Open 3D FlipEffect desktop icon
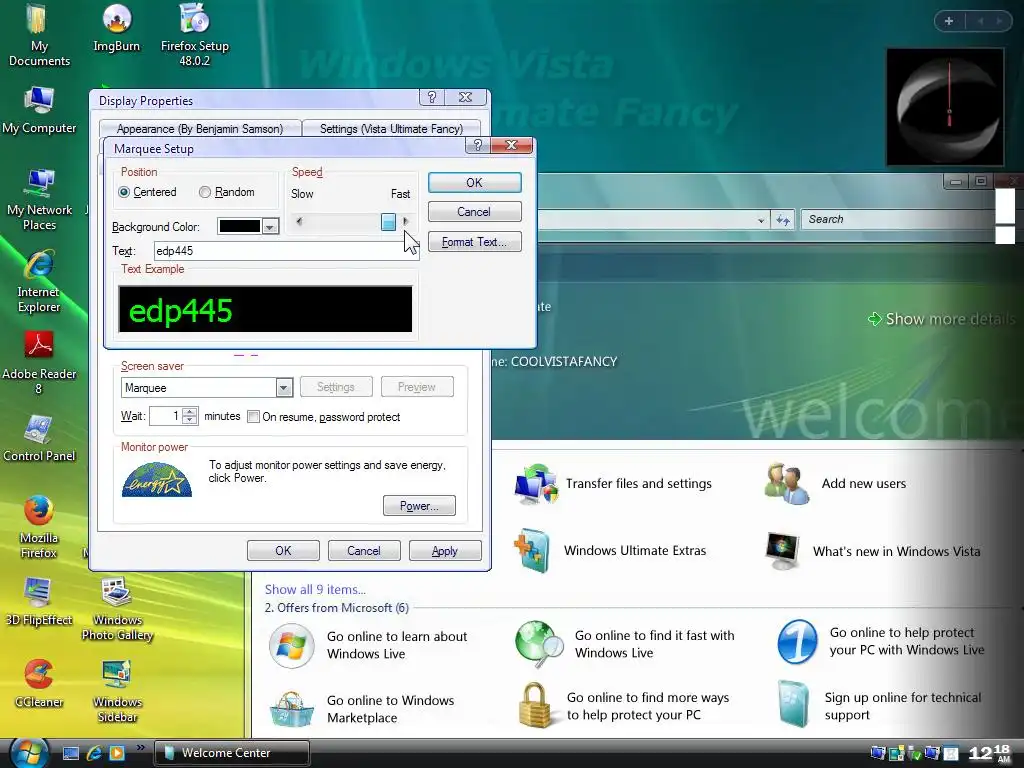The image size is (1024, 768). tap(39, 602)
